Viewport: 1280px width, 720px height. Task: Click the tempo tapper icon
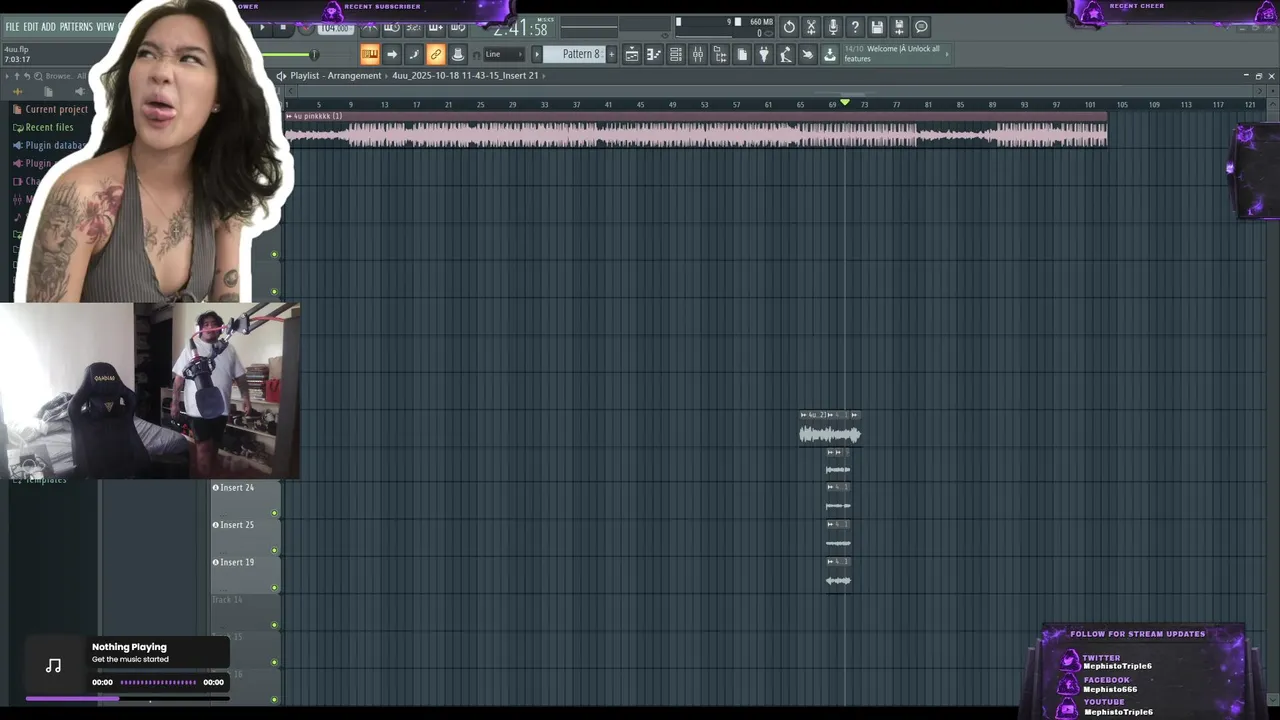pos(786,54)
